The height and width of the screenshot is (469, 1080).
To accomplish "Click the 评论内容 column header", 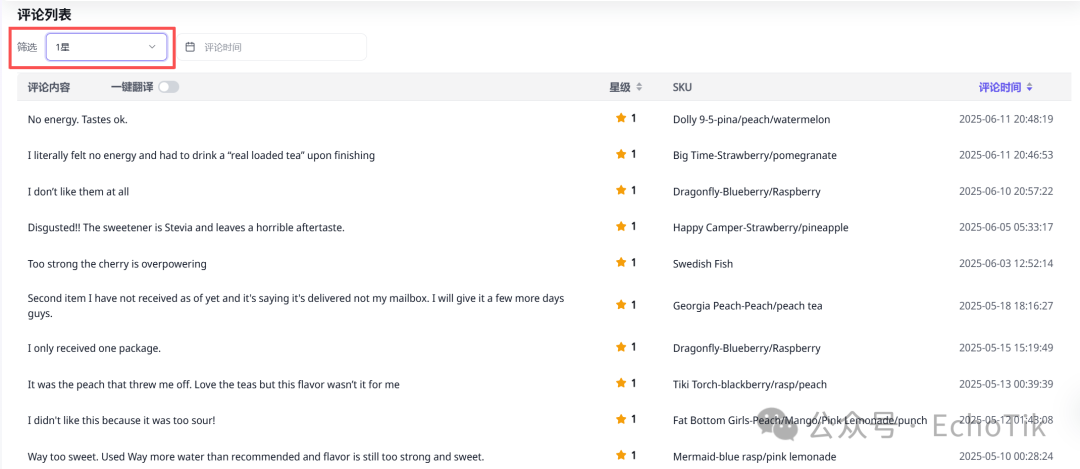I will point(49,87).
